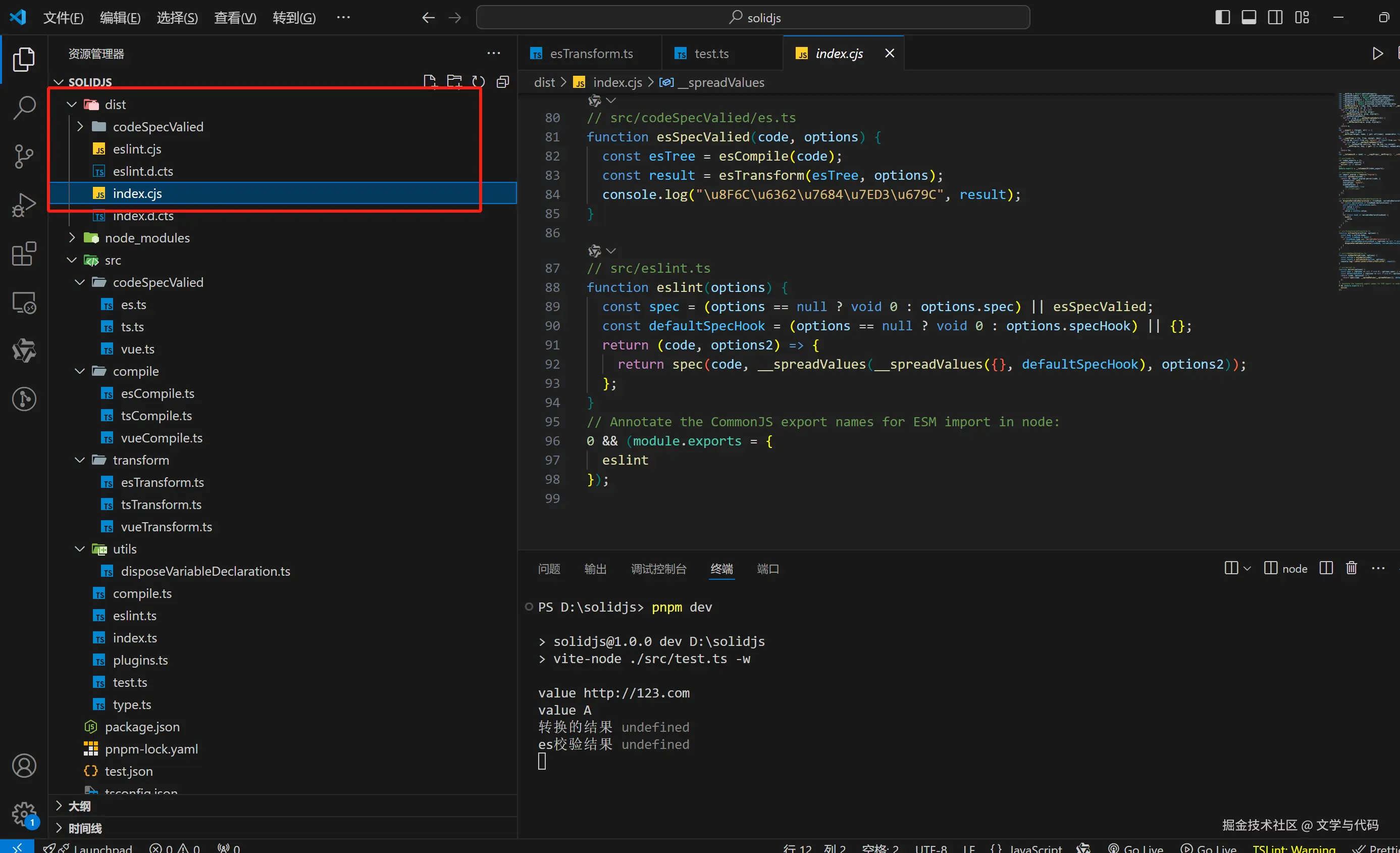Open the Extensions view

24,254
